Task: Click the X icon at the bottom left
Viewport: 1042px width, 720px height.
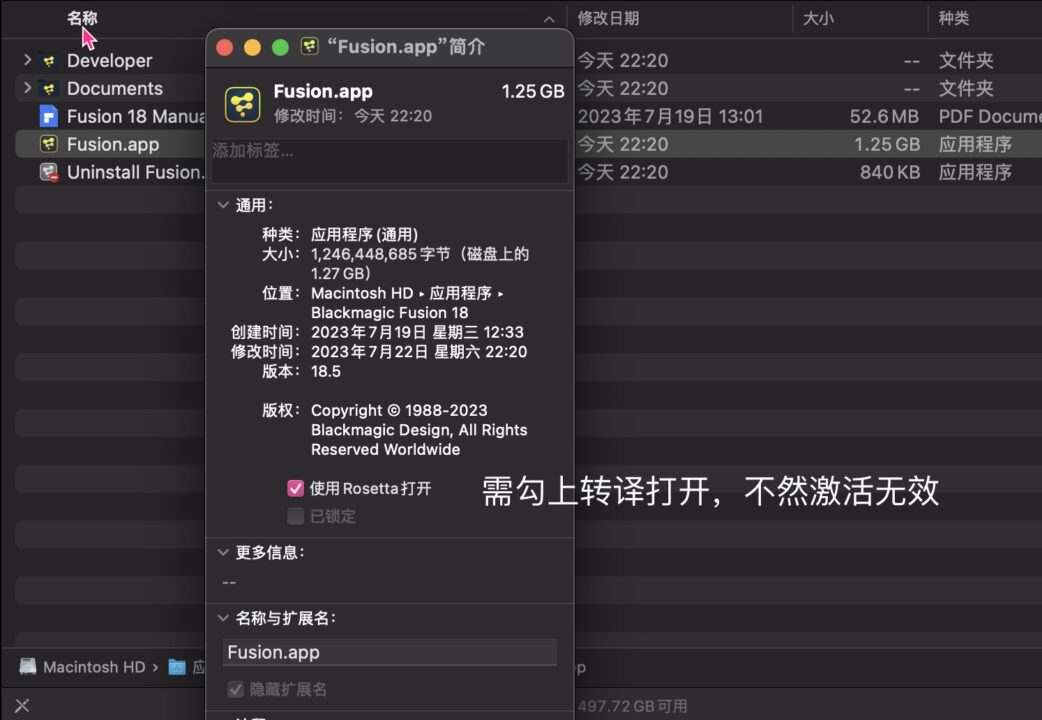Action: tap(21, 705)
